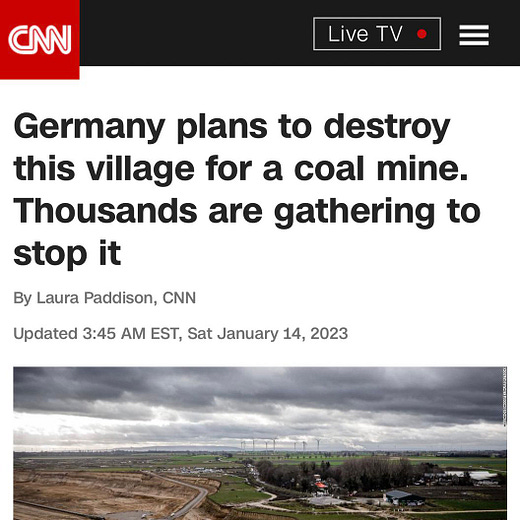Open the hamburger navigation menu
The height and width of the screenshot is (520, 520).
pyautogui.click(x=474, y=35)
